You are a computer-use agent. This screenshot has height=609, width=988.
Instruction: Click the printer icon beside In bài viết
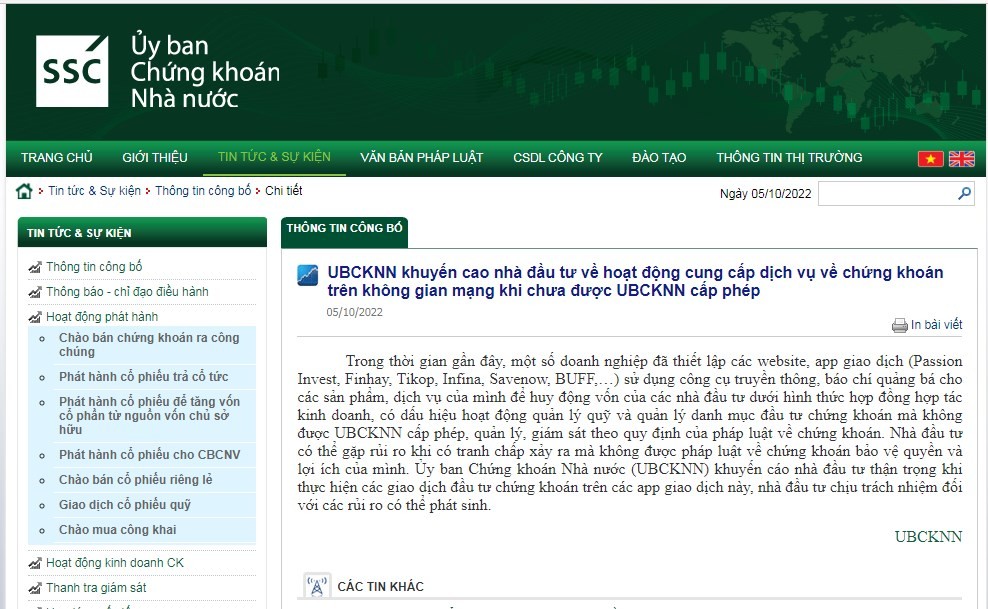tap(899, 326)
